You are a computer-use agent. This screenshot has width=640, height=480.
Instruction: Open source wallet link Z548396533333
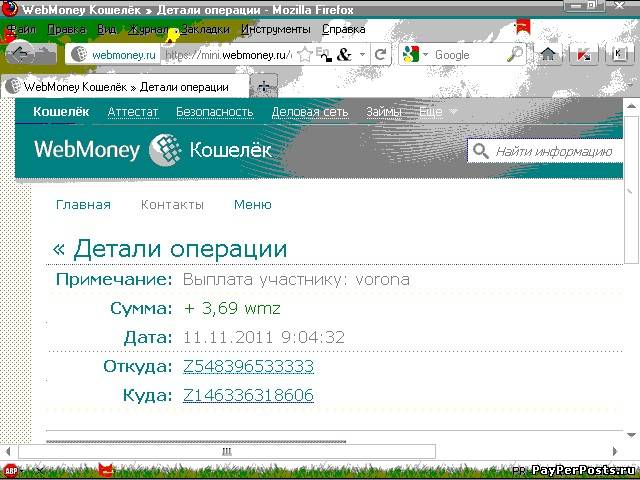248,366
